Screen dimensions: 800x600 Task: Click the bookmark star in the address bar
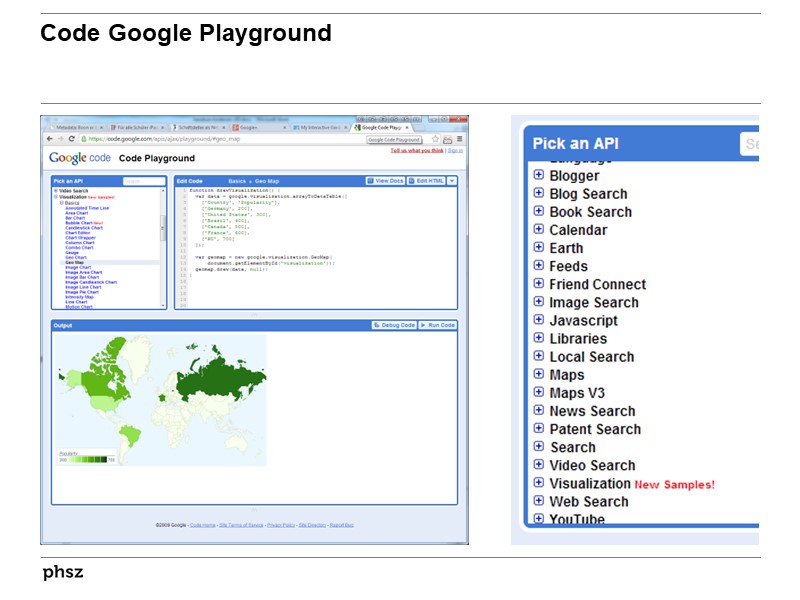433,139
